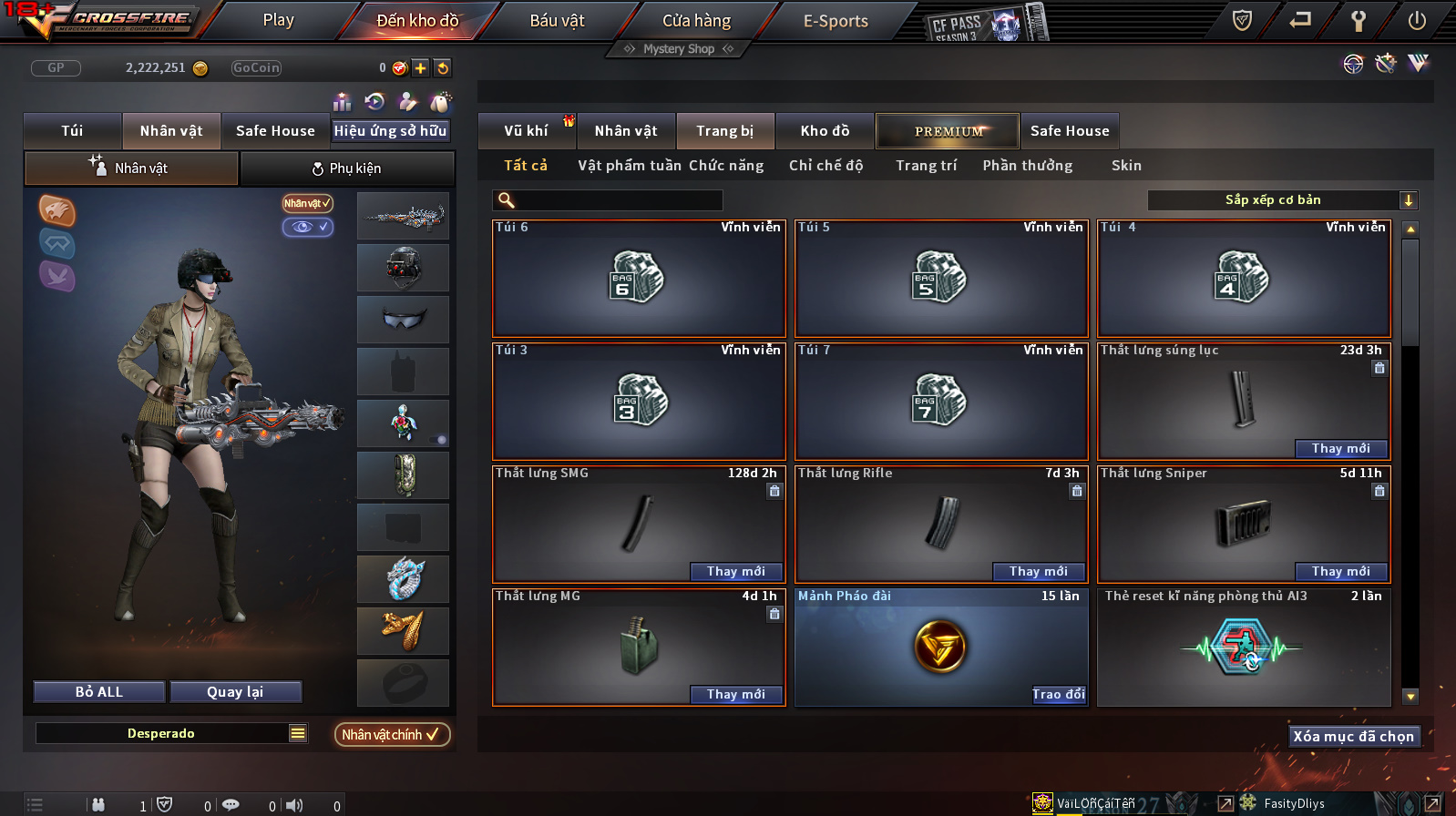Expand the Mystery Shop submenu
Screen dimensions: 1456x816
coord(678,49)
